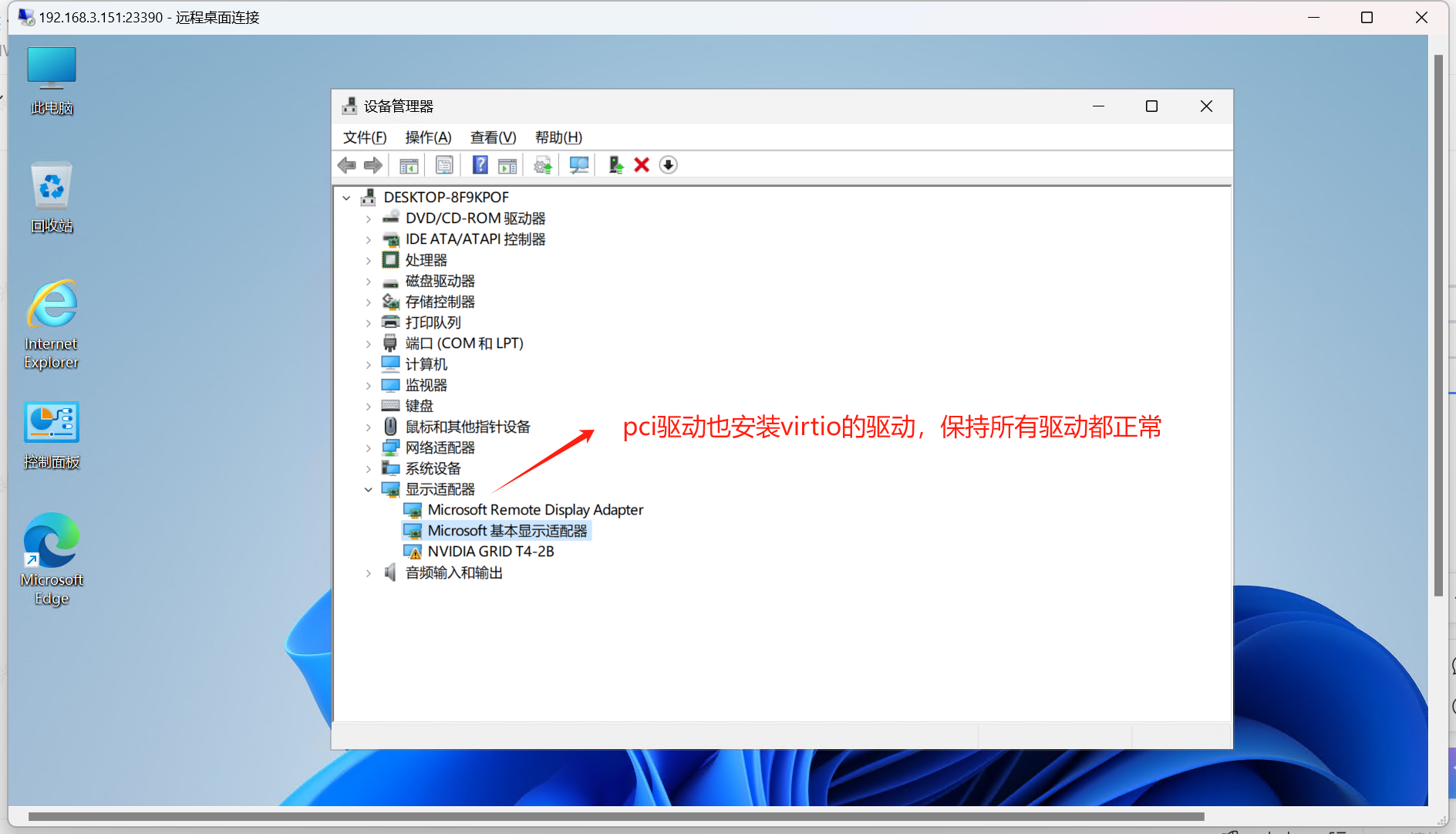Expand the 处理器 category
The image size is (1456, 834).
tap(369, 261)
